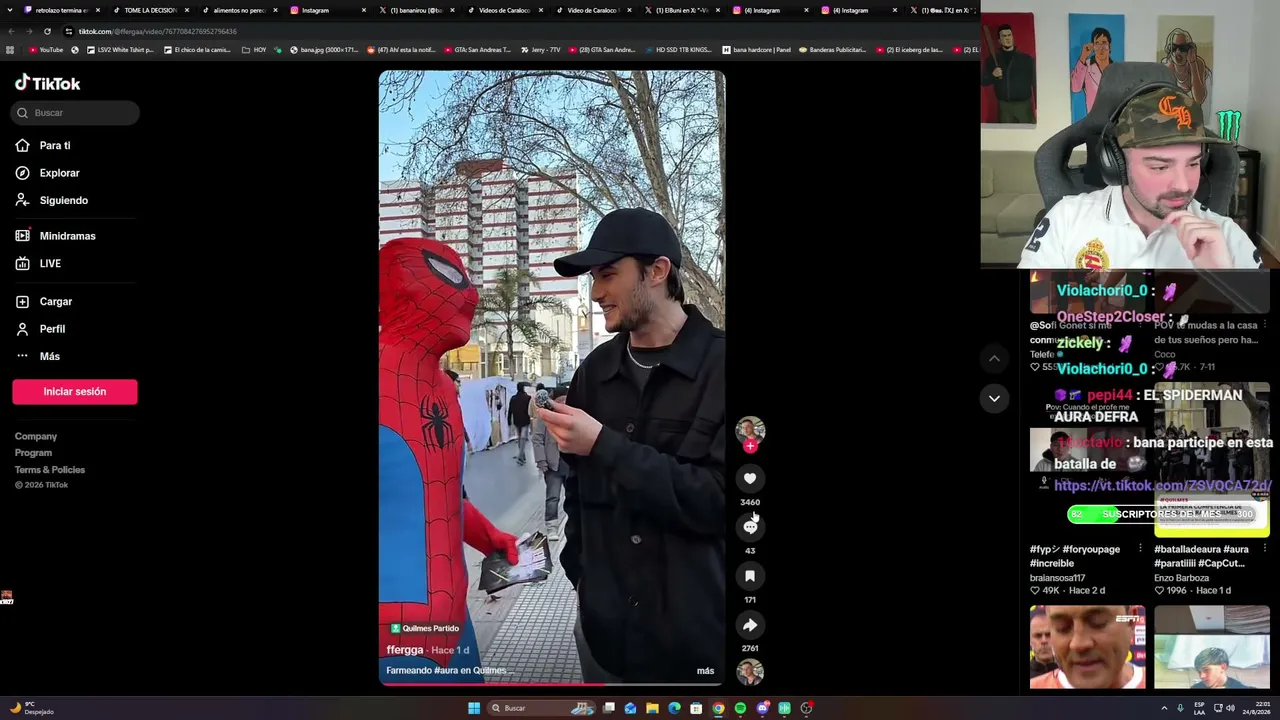Open the Windows Start menu
Screen dimensions: 1280x720
(x=474, y=708)
